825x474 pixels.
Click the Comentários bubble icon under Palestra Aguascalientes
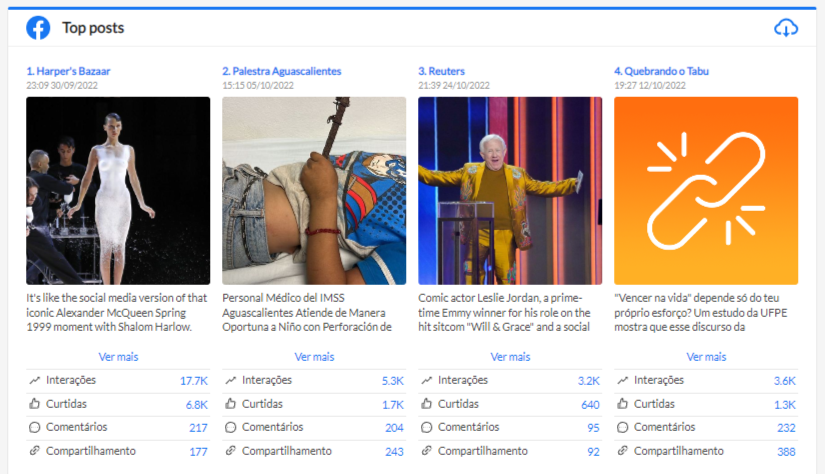(x=230, y=428)
